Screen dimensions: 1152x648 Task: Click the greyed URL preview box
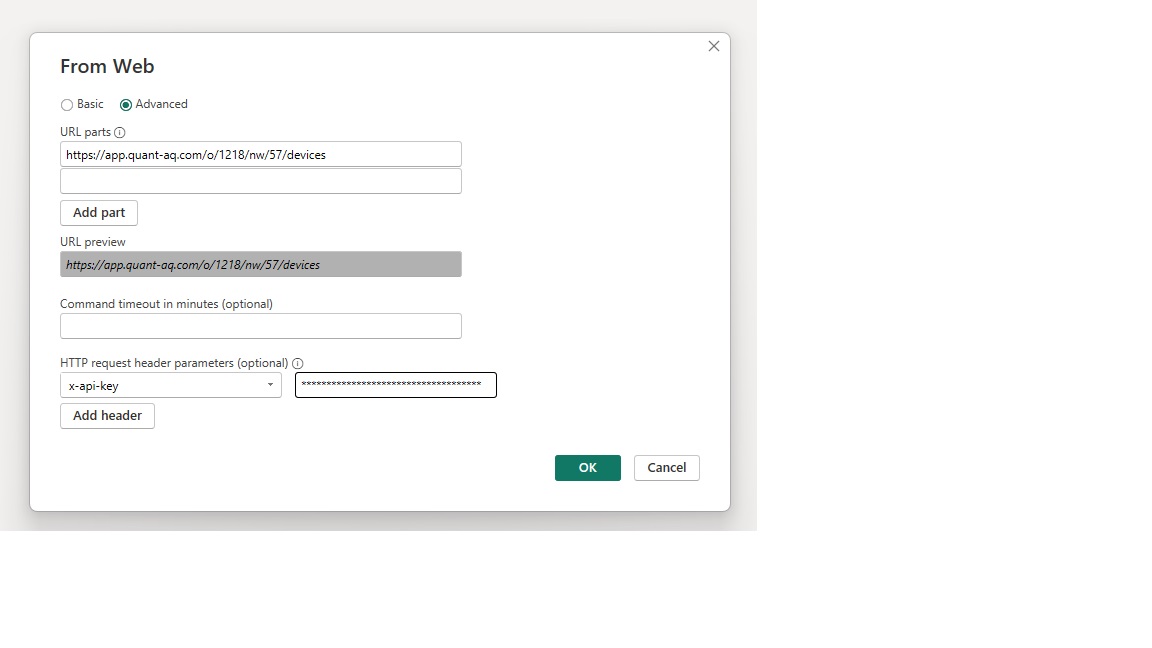260,265
